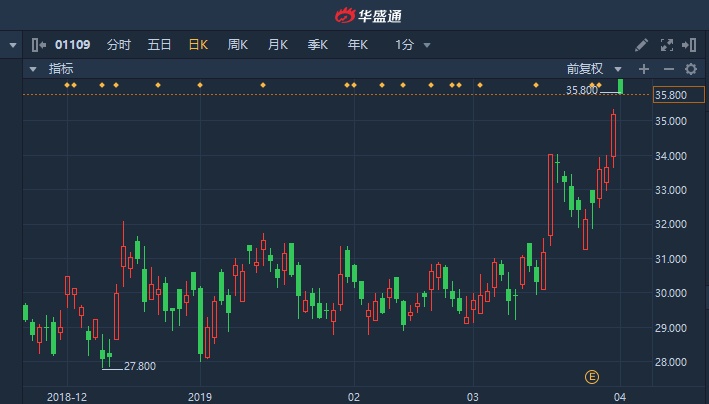Click the 03 month axis label
709x404 pixels.
point(473,397)
